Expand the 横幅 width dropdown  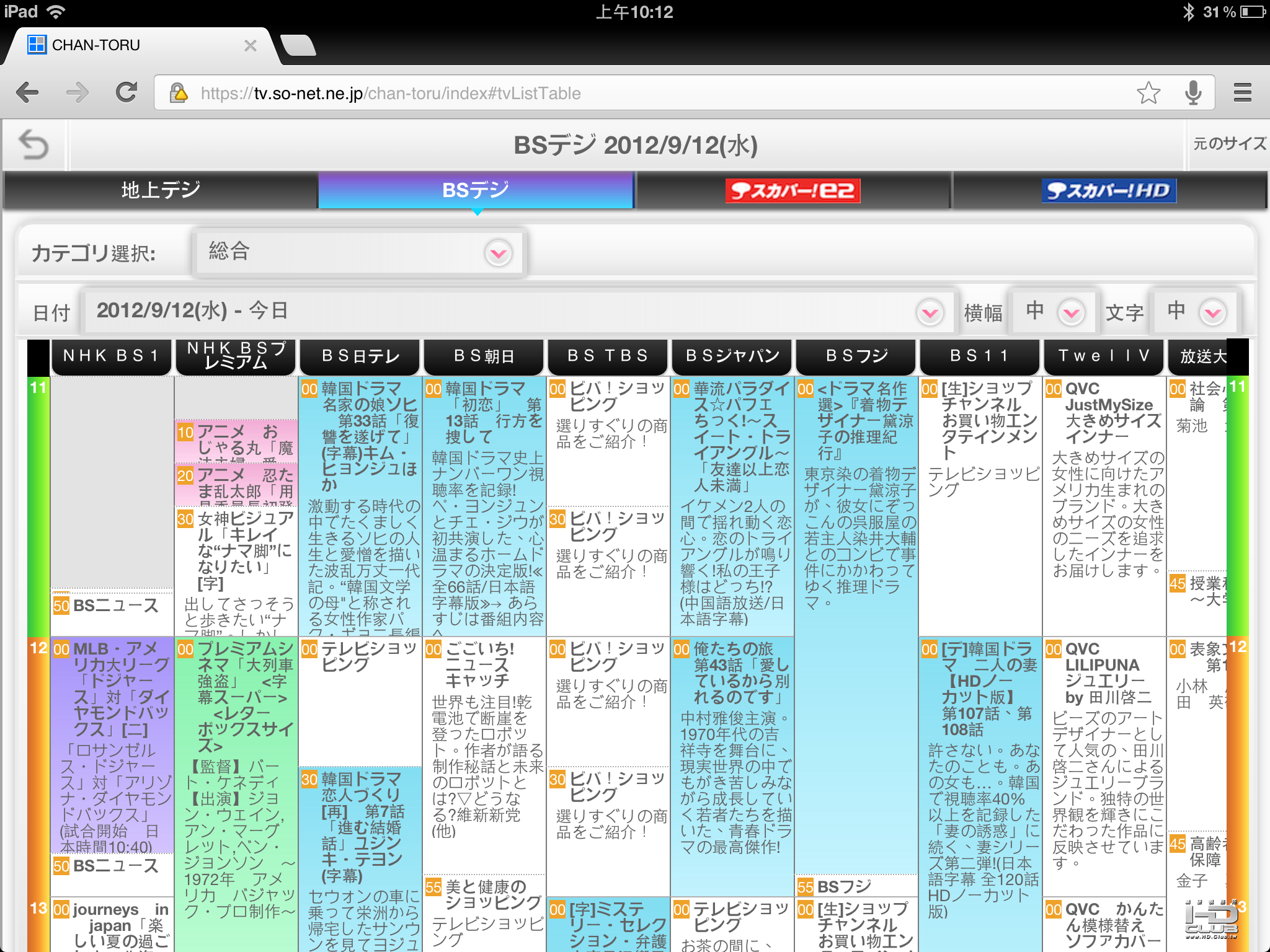1072,312
